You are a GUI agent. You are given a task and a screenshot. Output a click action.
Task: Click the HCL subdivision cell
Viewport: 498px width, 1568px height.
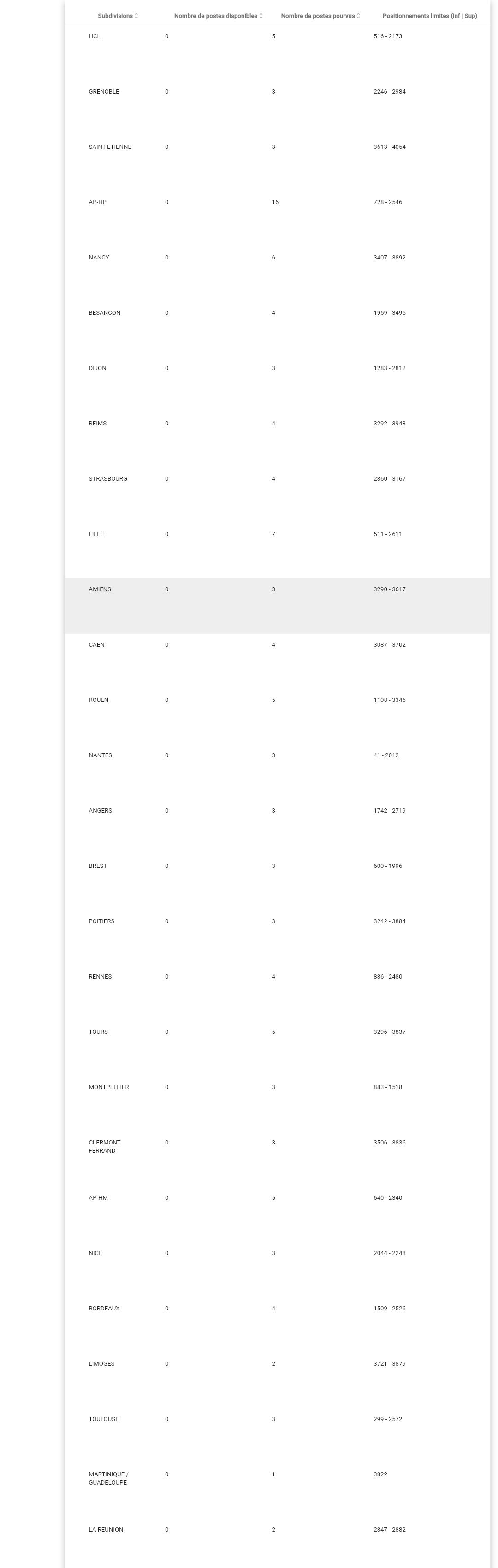[x=95, y=36]
